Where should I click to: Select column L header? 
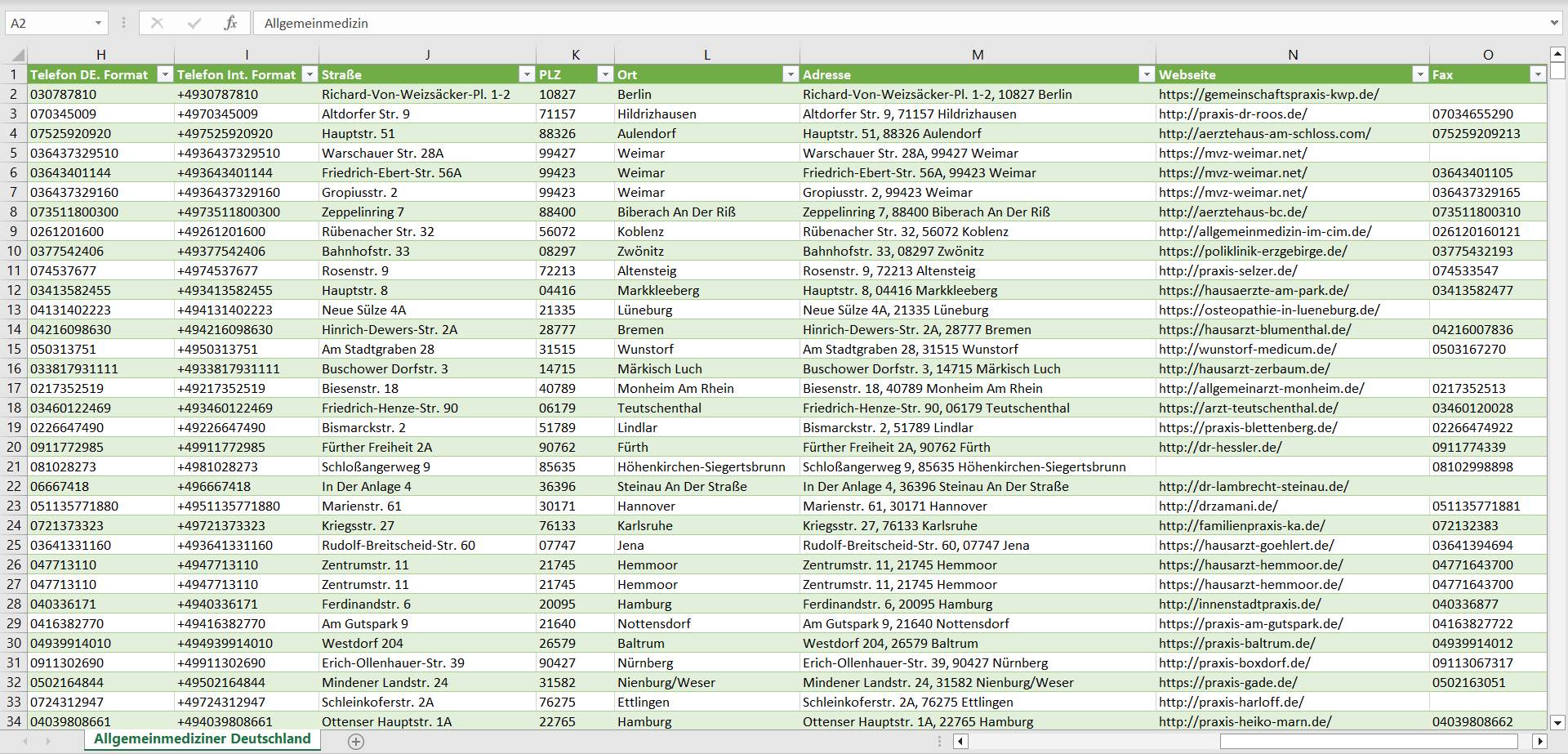(x=707, y=55)
